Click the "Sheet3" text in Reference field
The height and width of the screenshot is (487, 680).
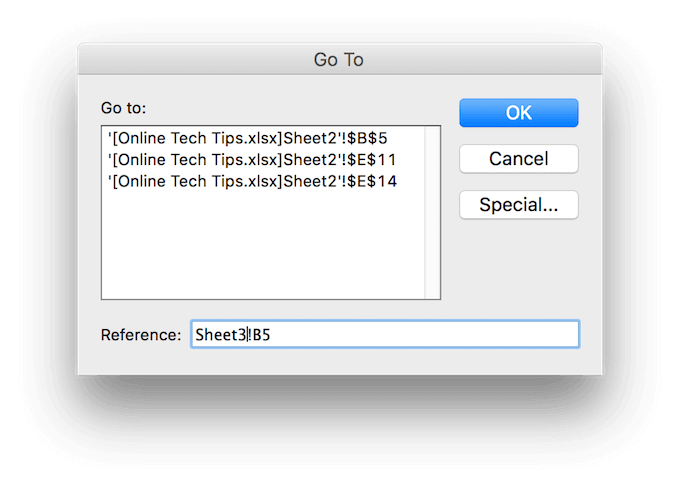pos(220,334)
